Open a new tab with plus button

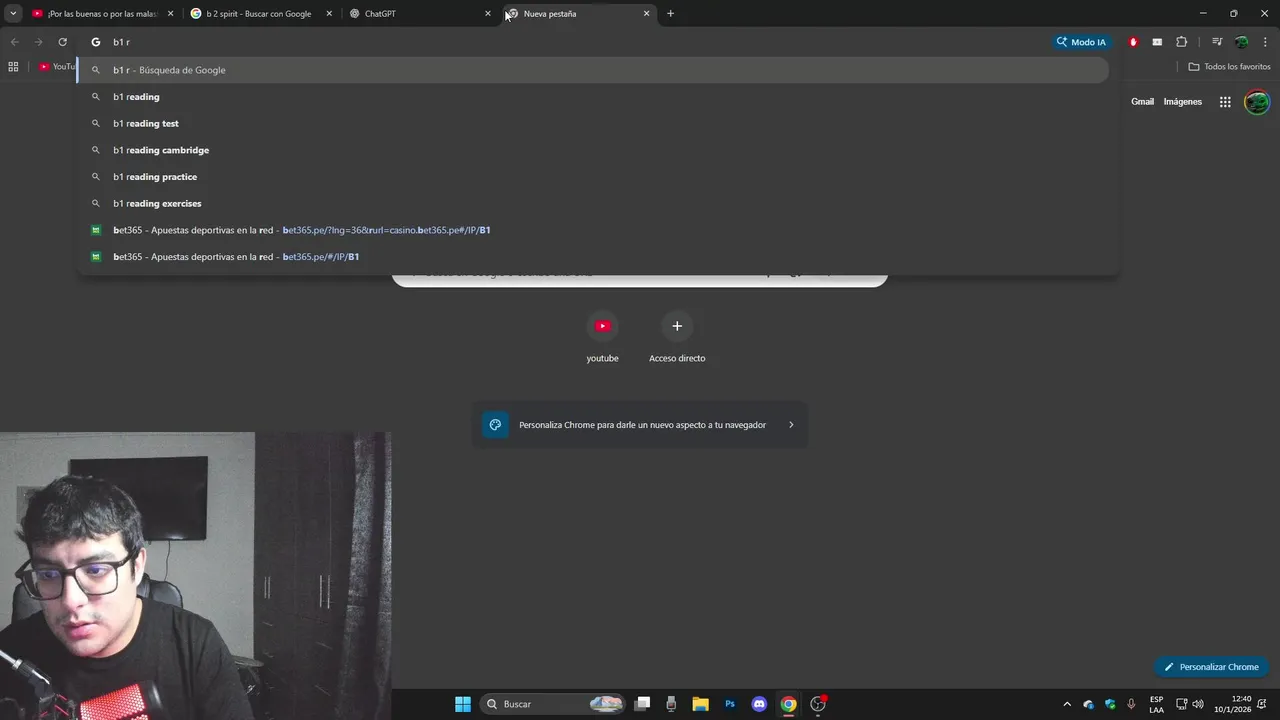point(670,14)
